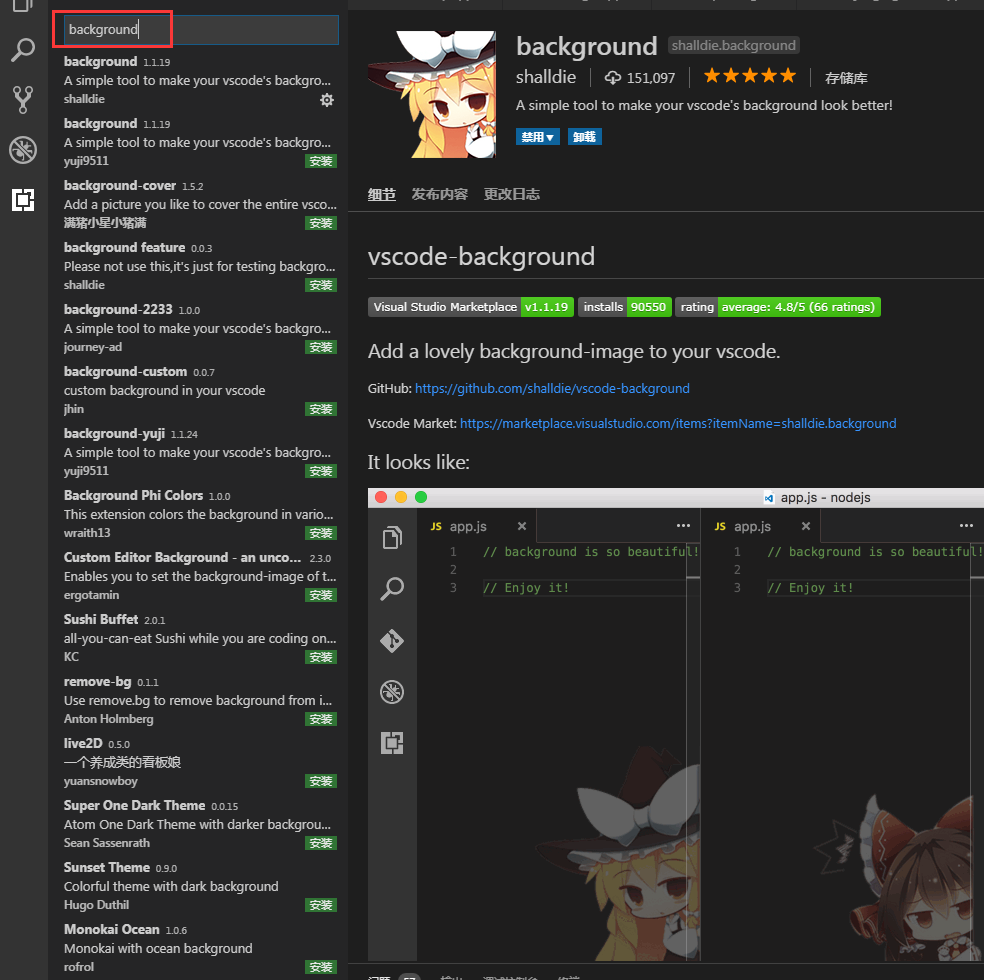Click the five-star rating in the extension header
The image size is (984, 980).
coord(749,74)
